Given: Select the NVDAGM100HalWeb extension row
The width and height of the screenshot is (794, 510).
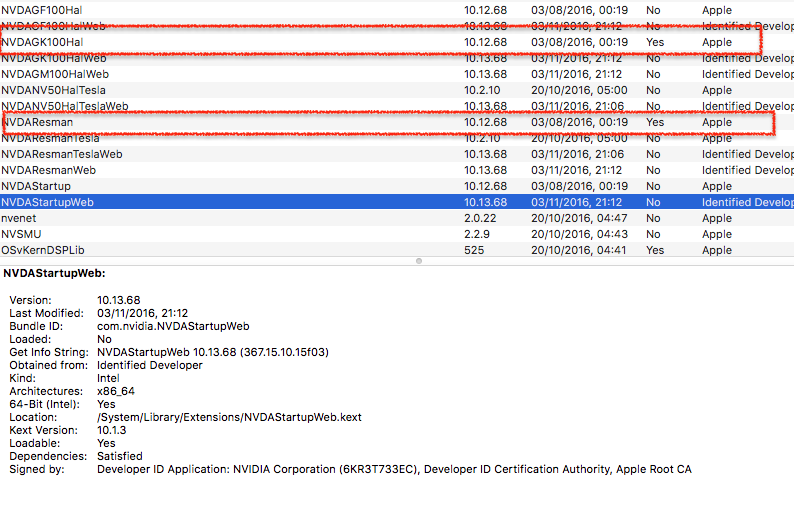Looking at the screenshot, I should [397, 74].
